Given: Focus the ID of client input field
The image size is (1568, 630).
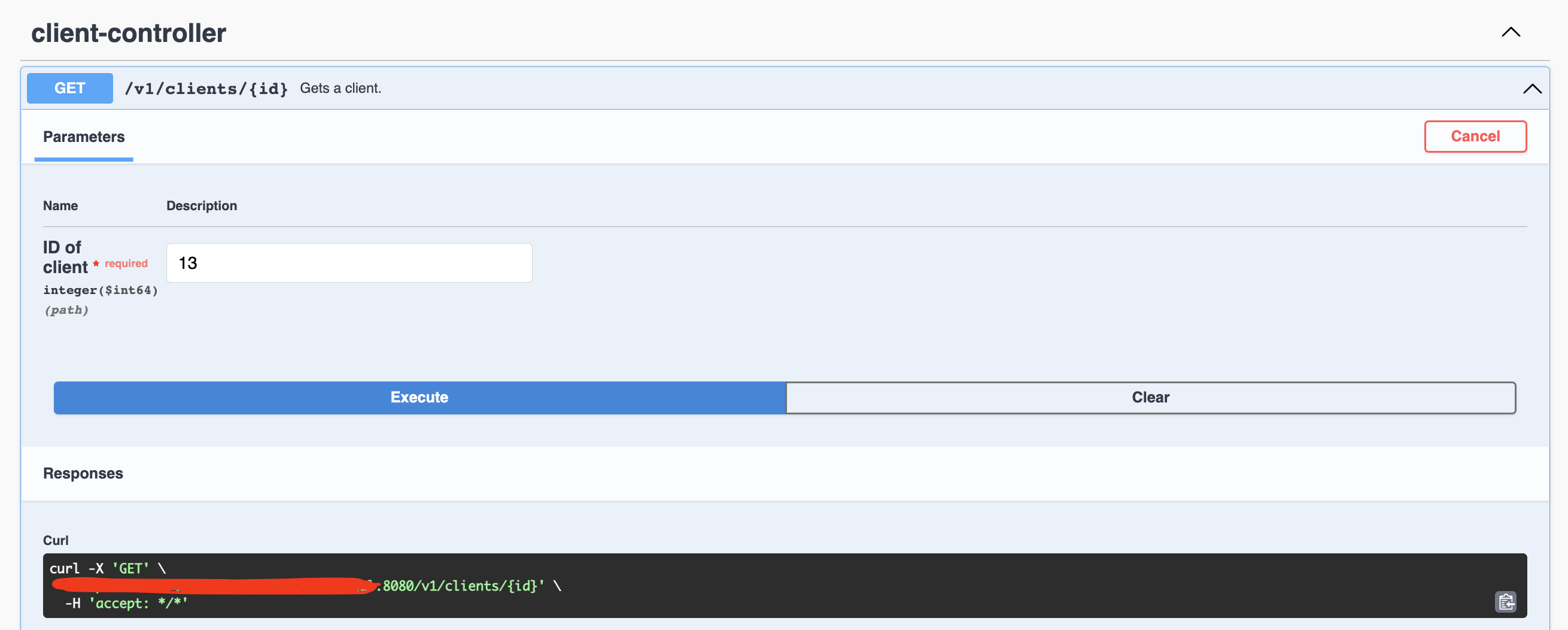Looking at the screenshot, I should 349,263.
